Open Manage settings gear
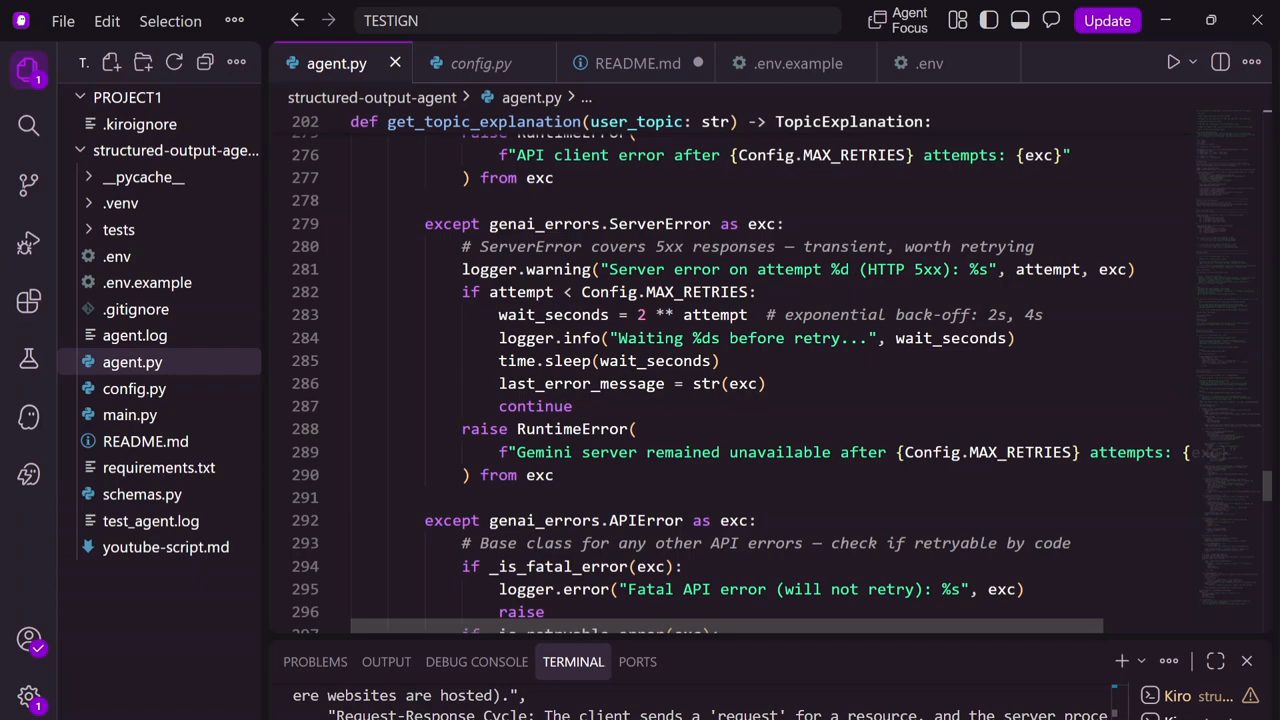Viewport: 1280px width, 720px height. [x=28, y=697]
